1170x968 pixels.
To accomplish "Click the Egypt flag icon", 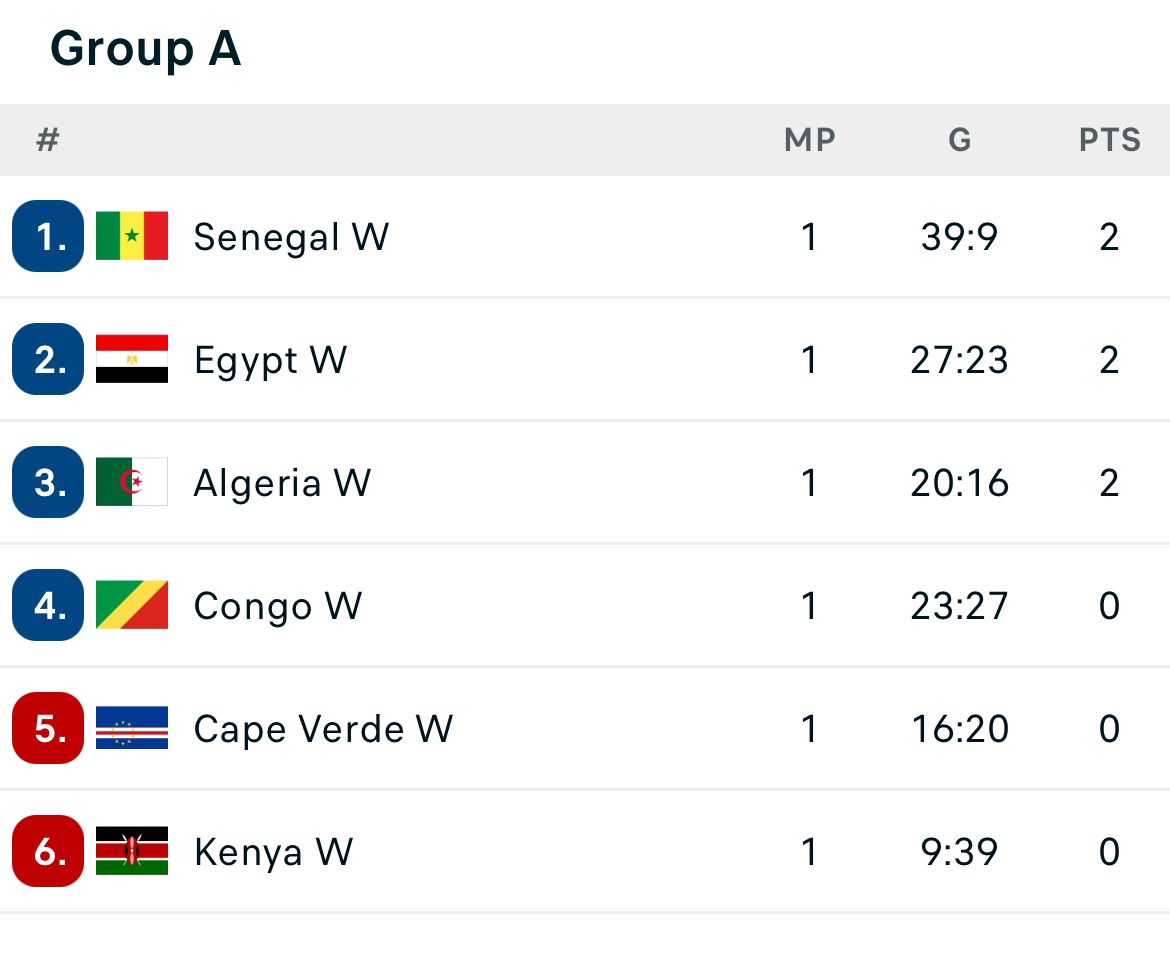I will 132,359.
